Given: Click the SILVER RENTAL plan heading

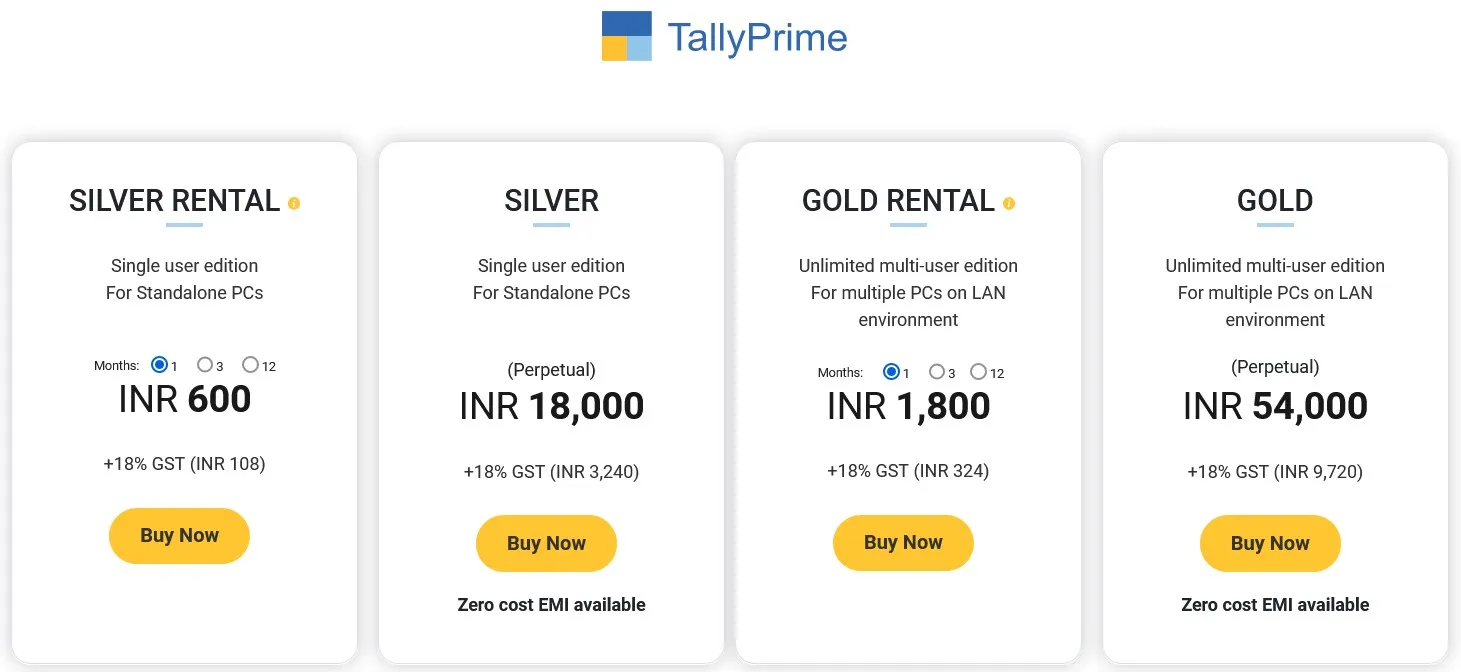Looking at the screenshot, I should (x=174, y=201).
